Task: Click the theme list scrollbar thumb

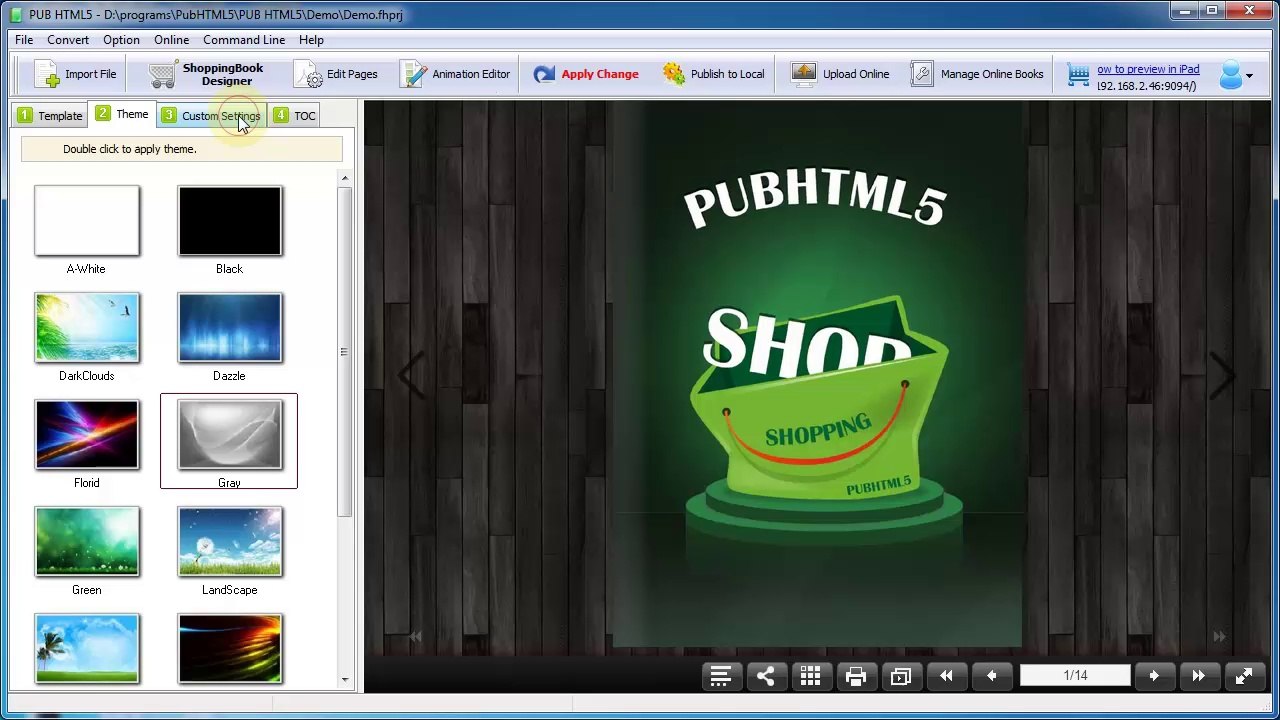Action: click(345, 351)
